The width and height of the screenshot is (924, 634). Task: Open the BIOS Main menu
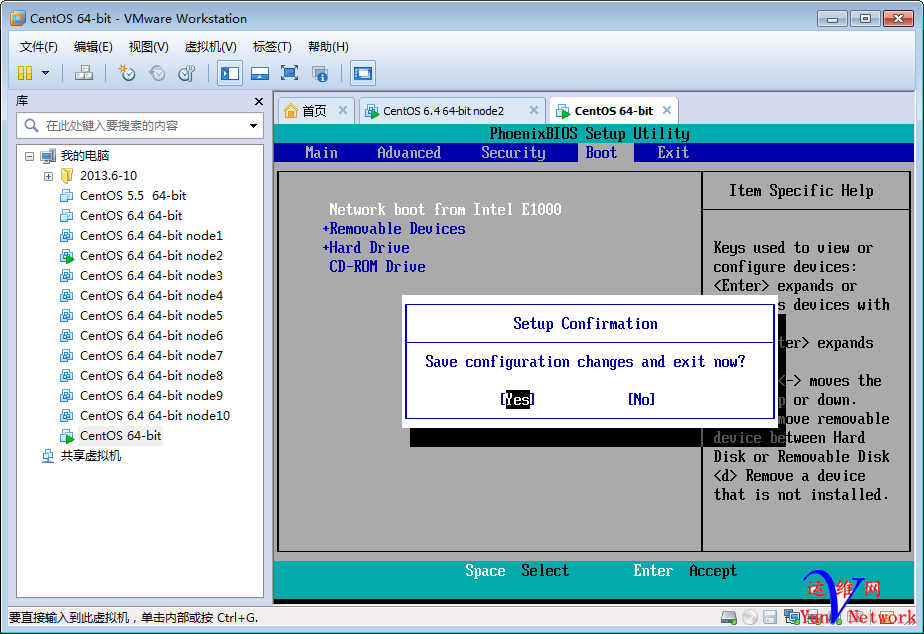point(321,153)
